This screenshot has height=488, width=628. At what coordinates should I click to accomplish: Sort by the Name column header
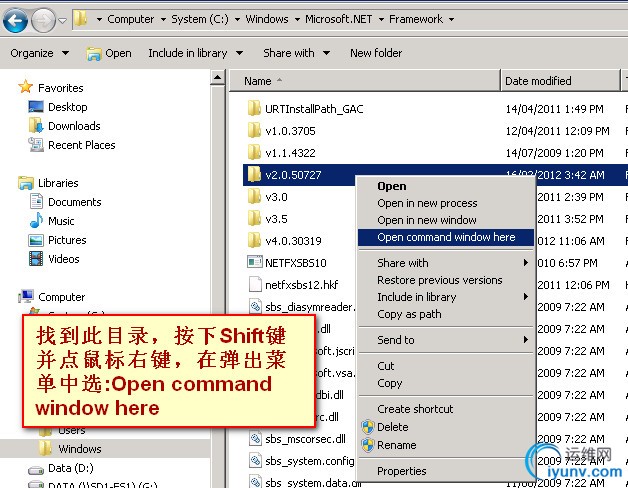pyautogui.click(x=364, y=81)
